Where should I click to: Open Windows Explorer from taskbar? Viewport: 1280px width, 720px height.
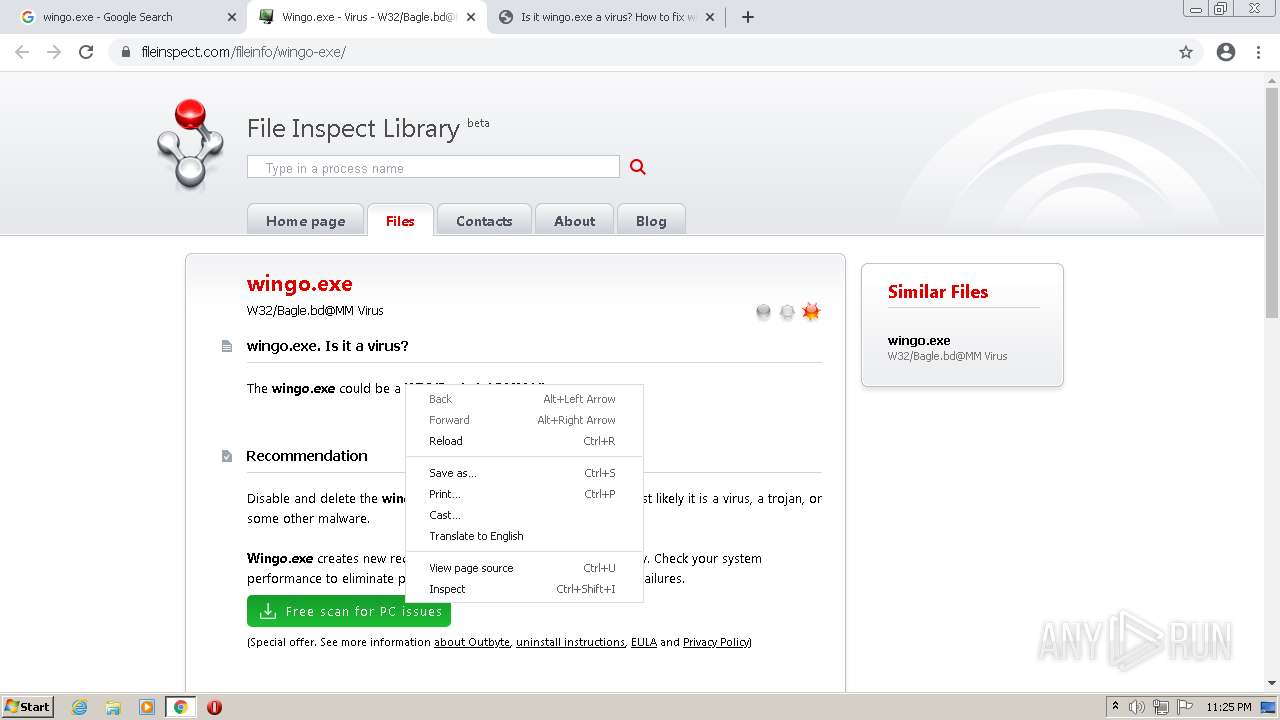coord(113,707)
